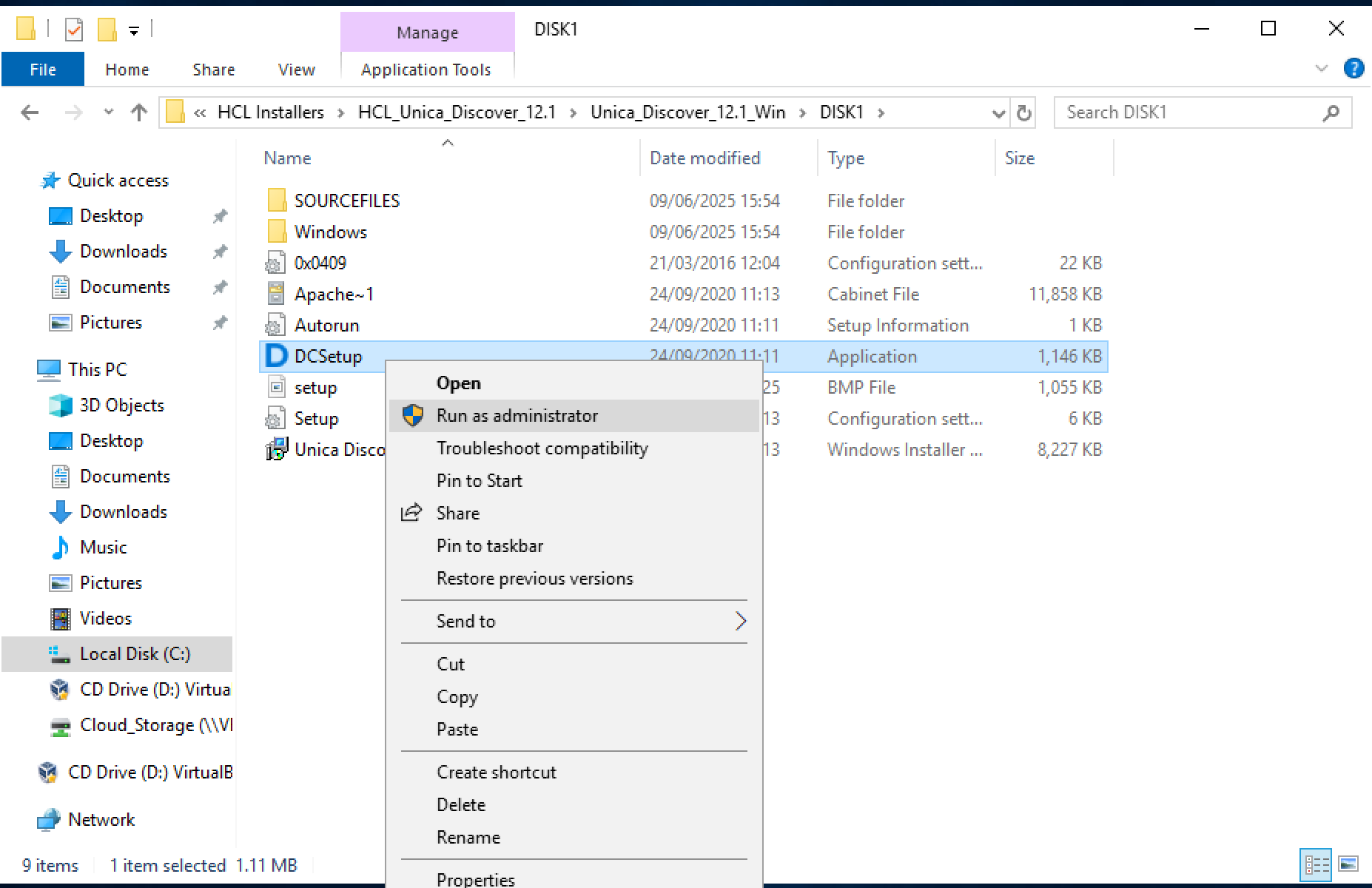1372x888 pixels.
Task: Choose Create shortcut from context menu
Action: click(x=574, y=773)
